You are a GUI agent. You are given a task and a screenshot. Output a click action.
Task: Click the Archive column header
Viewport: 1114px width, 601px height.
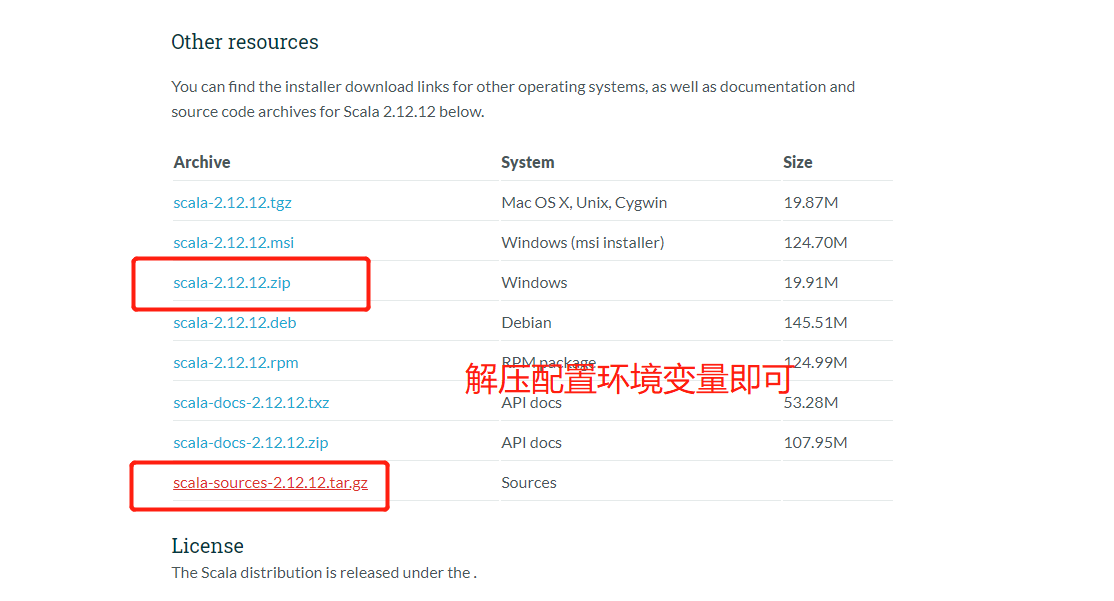click(x=202, y=162)
